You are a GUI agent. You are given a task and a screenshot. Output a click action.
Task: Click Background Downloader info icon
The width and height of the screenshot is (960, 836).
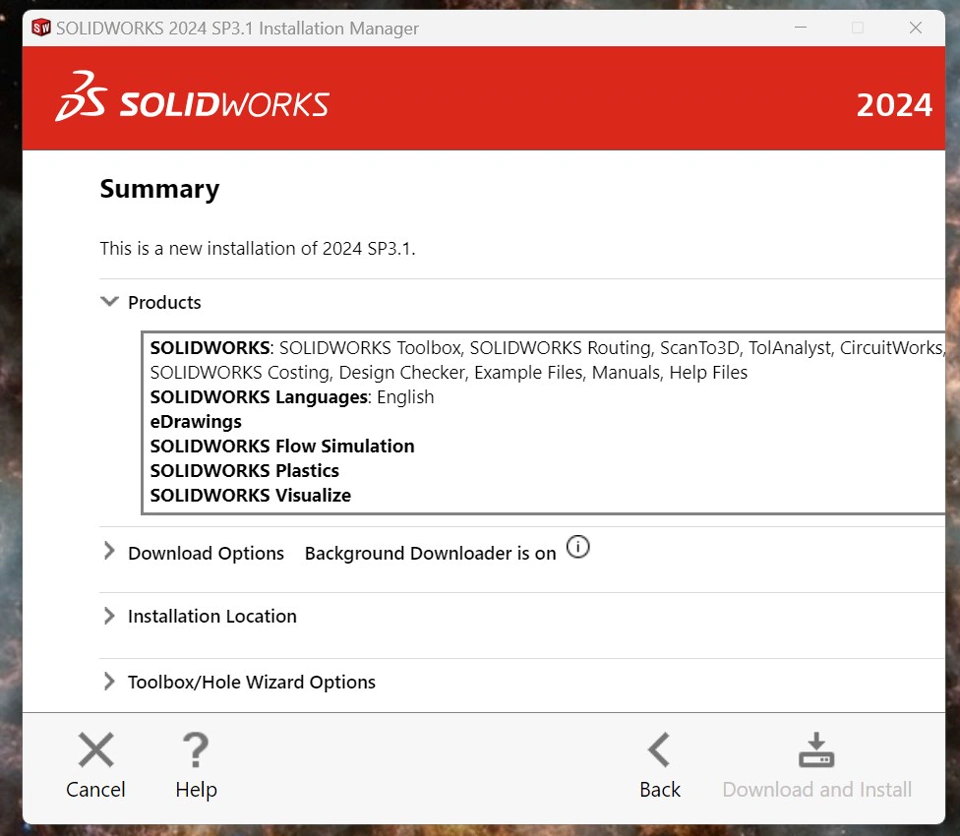[577, 547]
